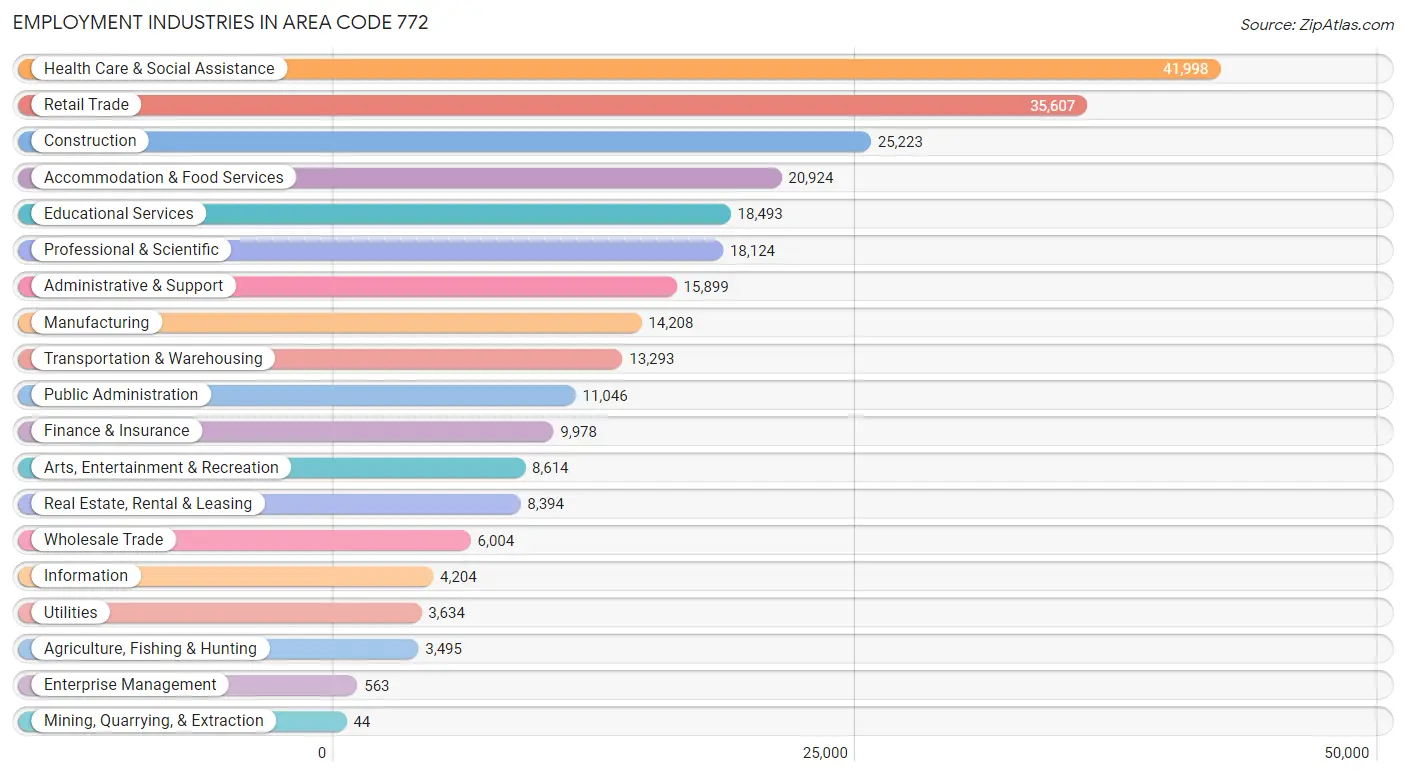The image size is (1406, 776).
Task: Select the Wholesale Trade label
Action: pos(103,539)
